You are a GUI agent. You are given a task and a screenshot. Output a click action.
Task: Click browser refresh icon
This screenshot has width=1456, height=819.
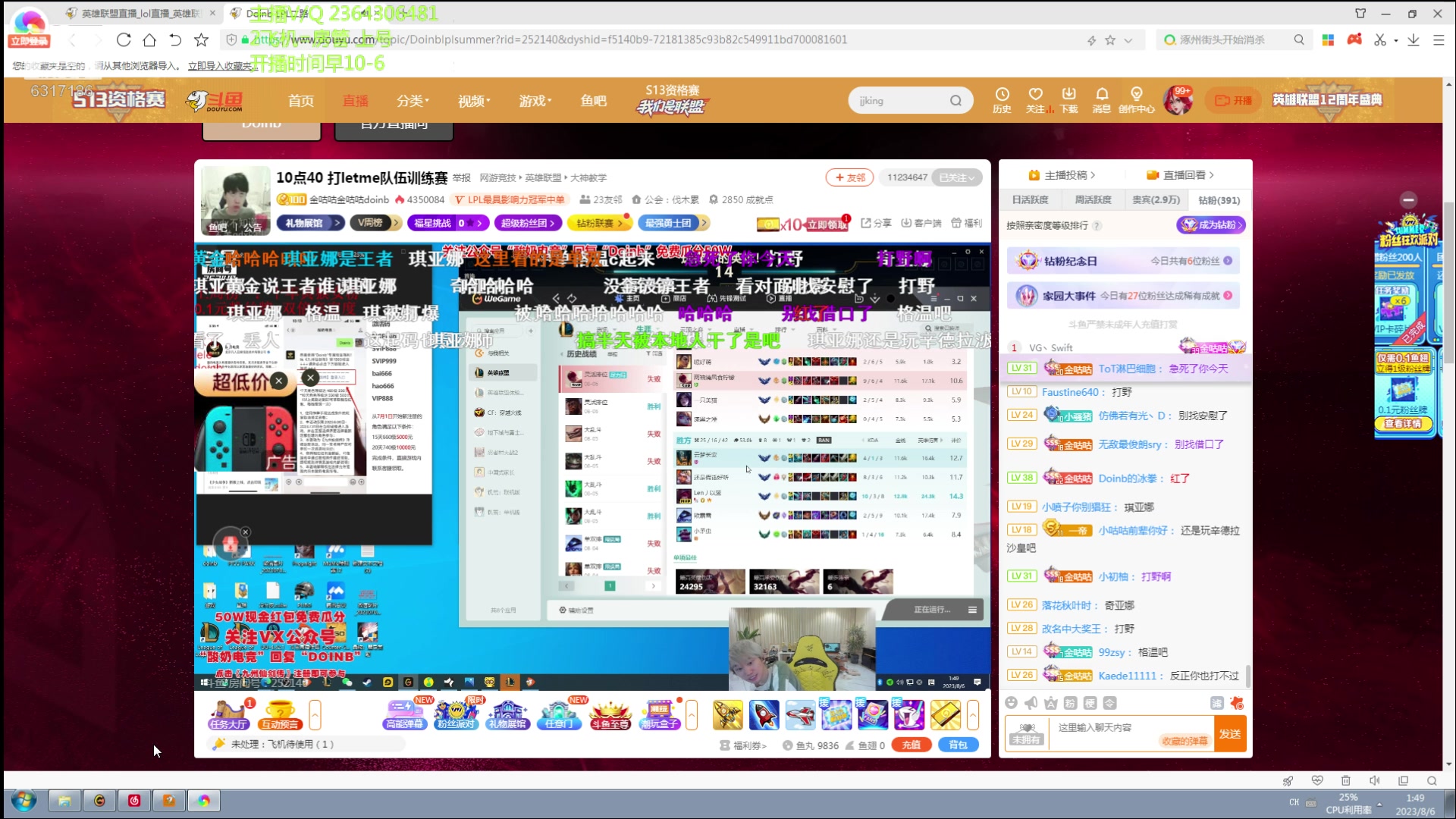(x=124, y=39)
